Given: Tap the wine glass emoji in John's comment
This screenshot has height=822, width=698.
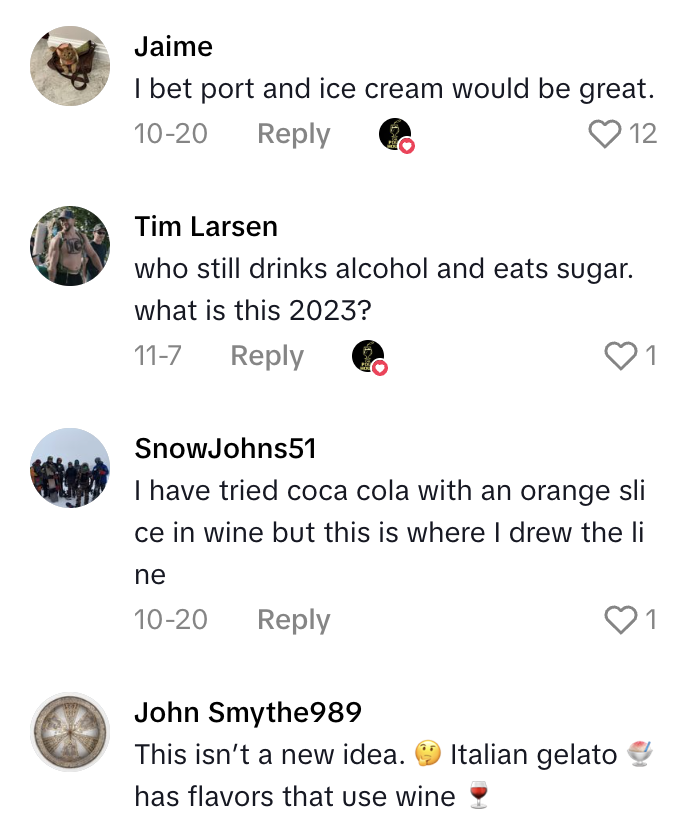Looking at the screenshot, I should coord(481,797).
